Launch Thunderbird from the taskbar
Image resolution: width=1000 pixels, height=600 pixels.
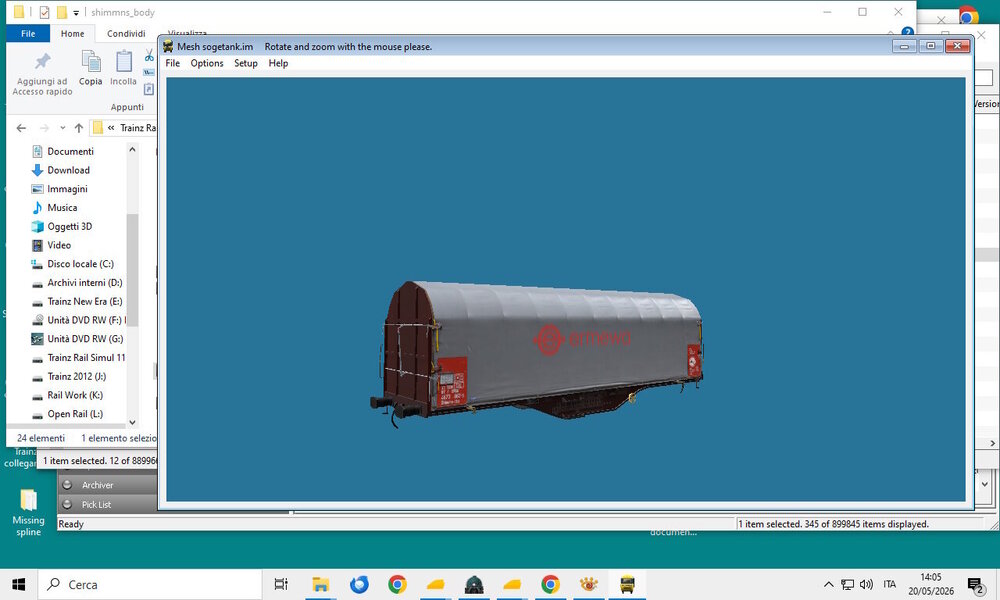[359, 584]
